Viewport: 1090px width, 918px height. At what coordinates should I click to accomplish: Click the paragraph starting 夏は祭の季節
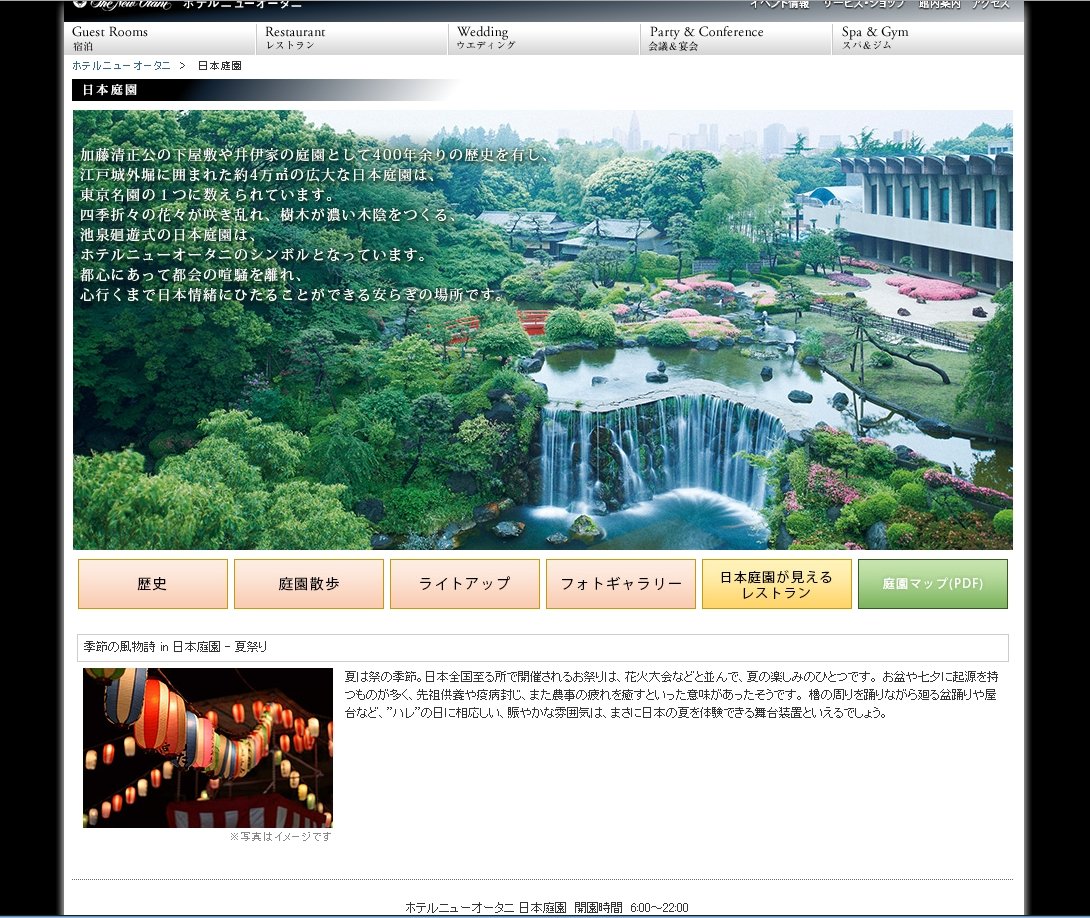pyautogui.click(x=672, y=694)
